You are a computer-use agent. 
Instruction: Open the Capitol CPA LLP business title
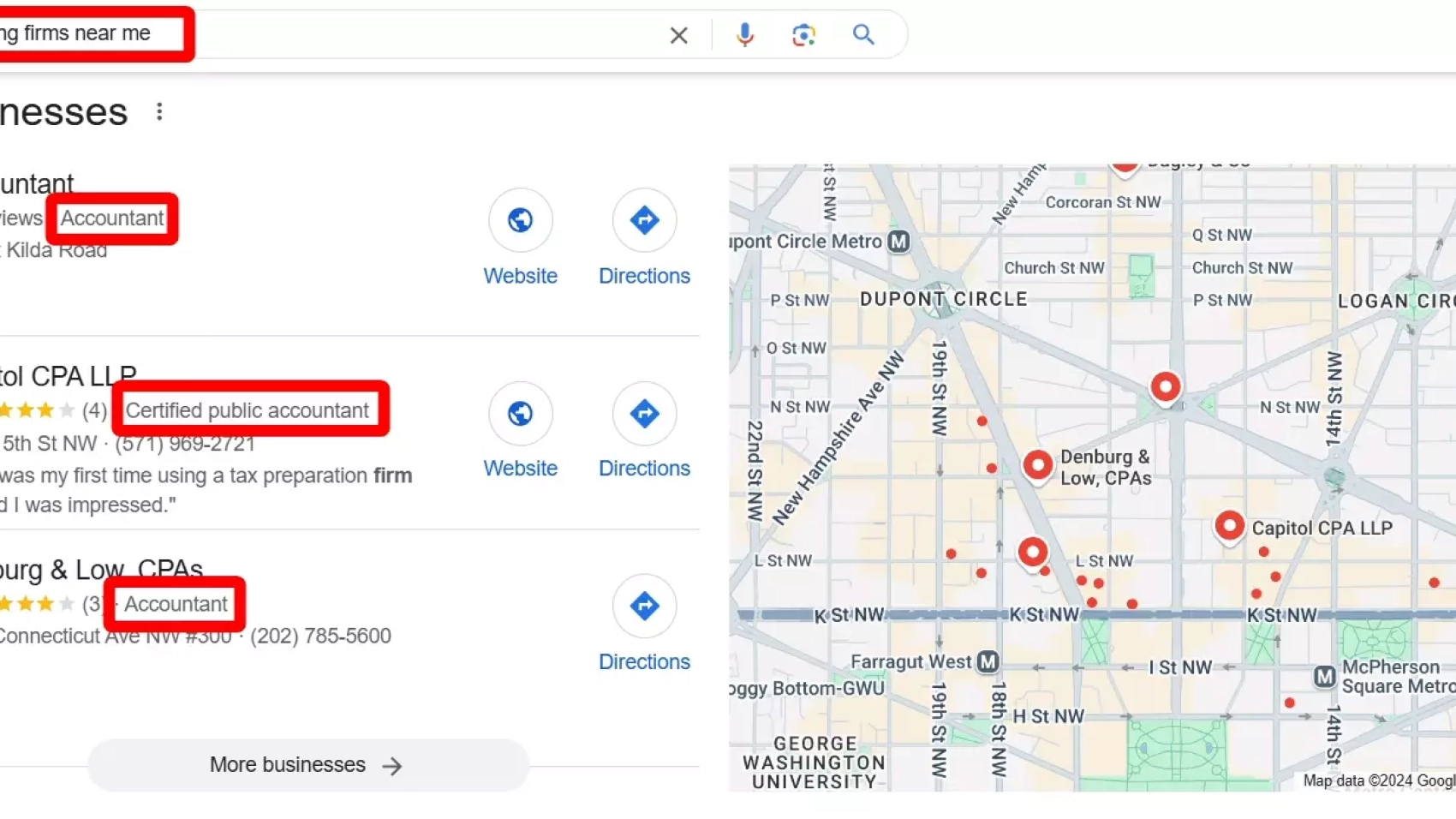(x=69, y=376)
